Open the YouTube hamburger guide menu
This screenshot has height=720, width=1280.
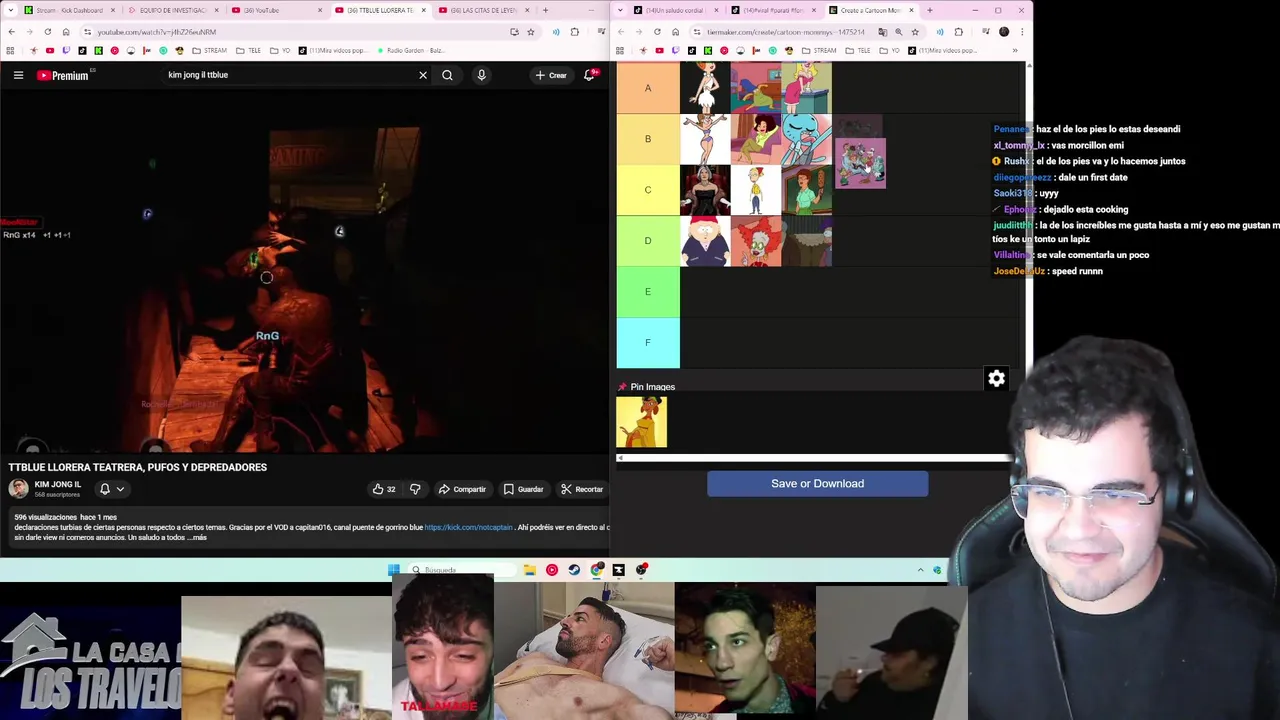click(x=18, y=75)
